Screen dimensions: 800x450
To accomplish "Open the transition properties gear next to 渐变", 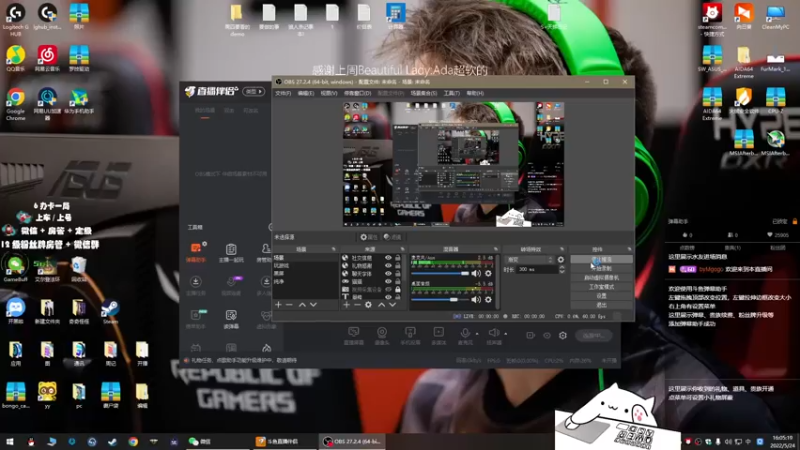I will click(x=561, y=260).
